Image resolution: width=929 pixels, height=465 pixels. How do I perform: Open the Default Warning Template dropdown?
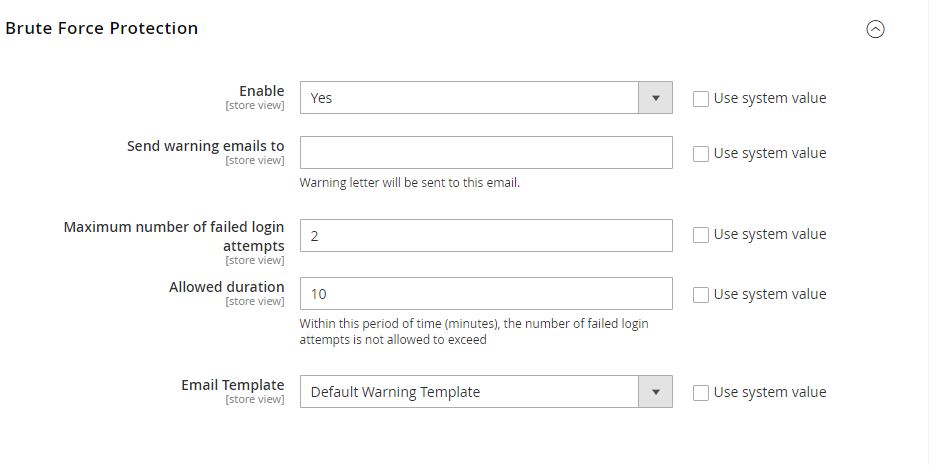[486, 392]
